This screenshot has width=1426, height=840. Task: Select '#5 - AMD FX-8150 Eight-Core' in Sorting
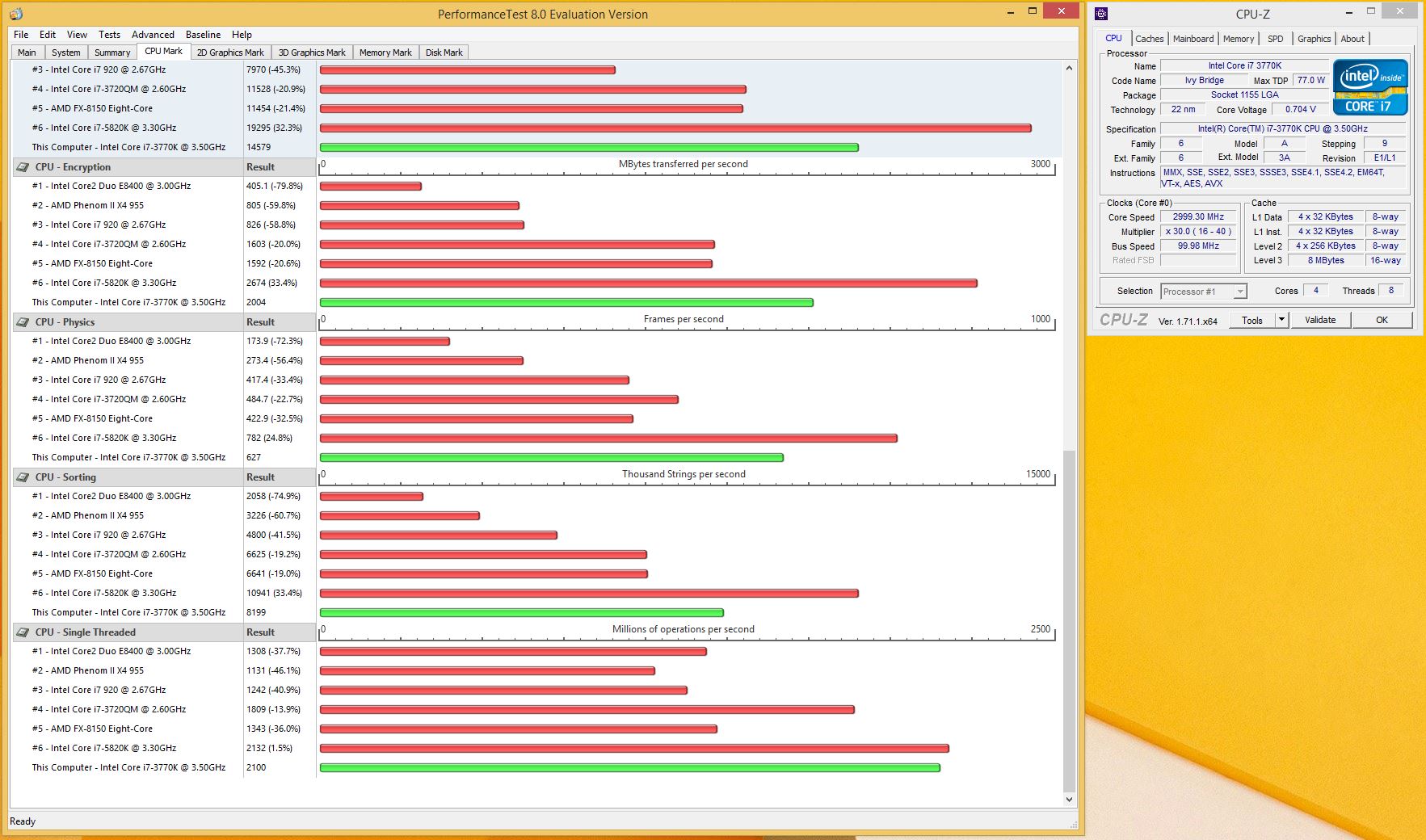[92, 574]
